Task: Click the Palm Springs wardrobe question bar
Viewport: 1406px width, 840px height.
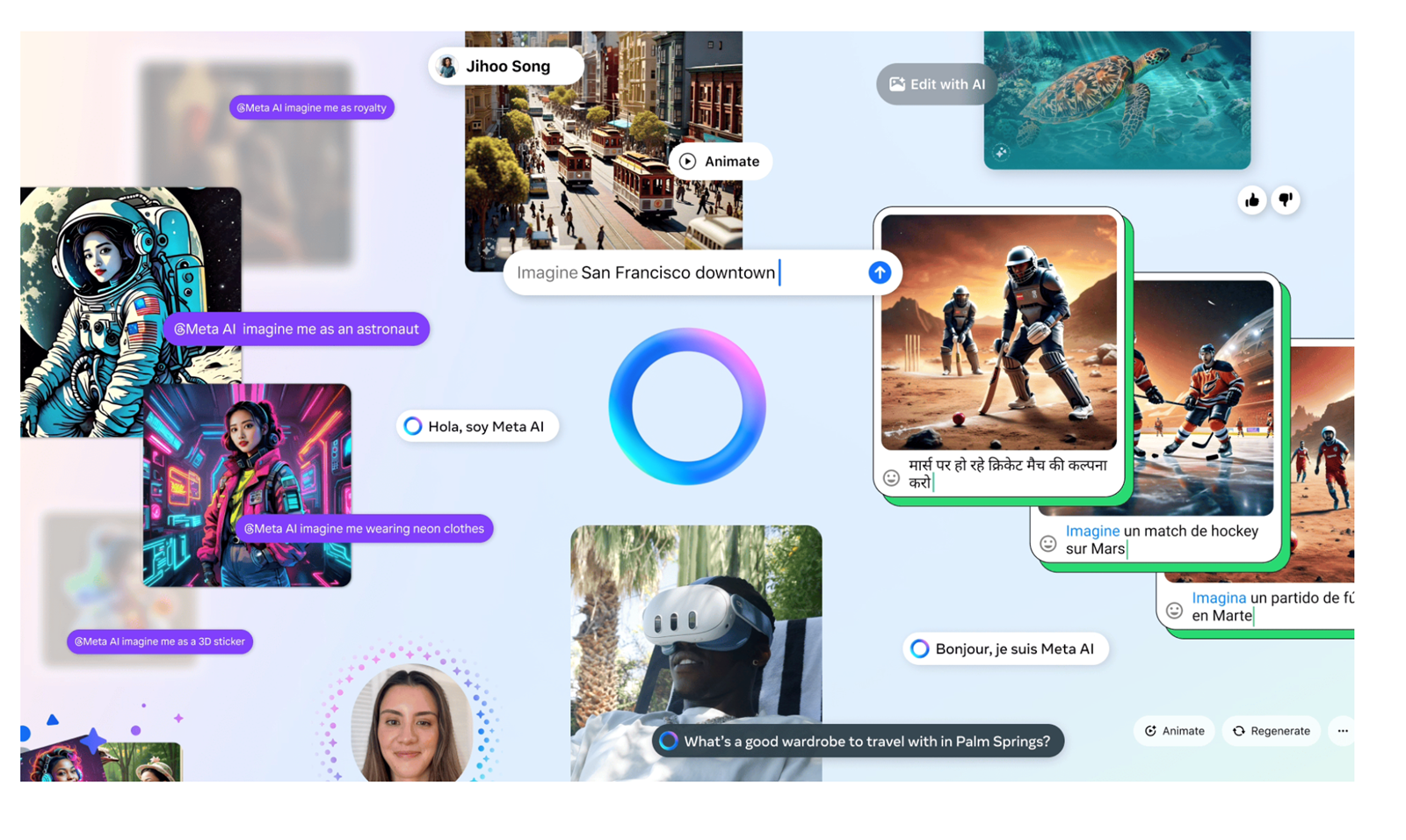Action: (x=858, y=742)
